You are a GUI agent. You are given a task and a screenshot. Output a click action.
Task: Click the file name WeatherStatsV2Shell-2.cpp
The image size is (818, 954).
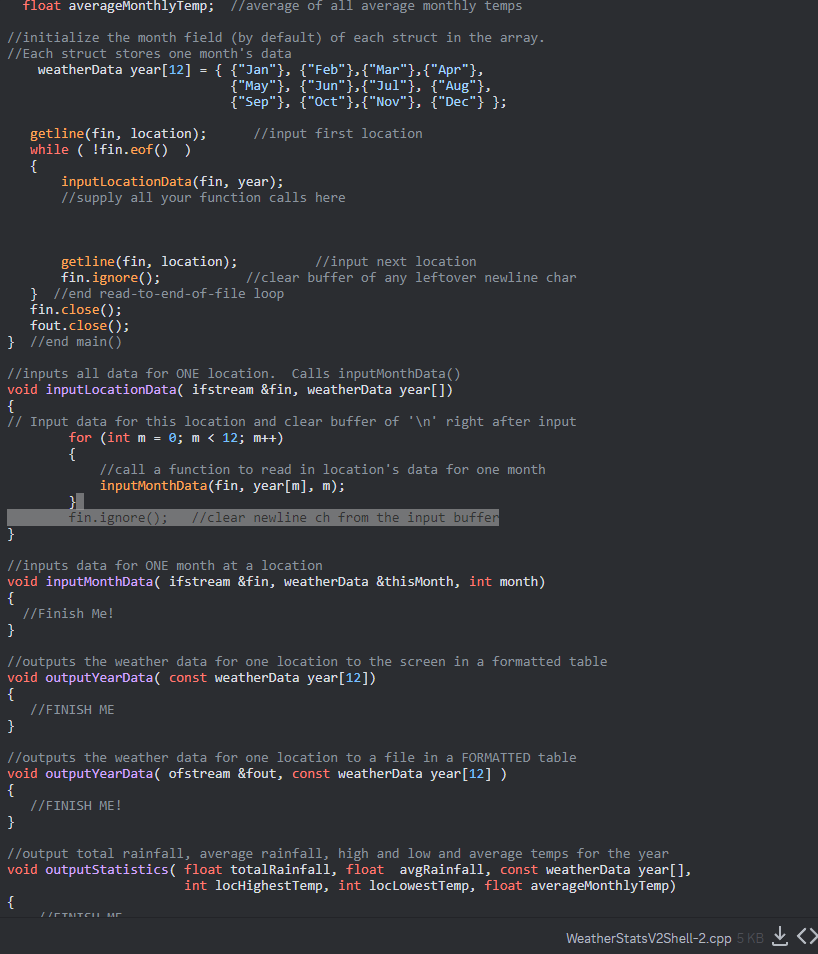(x=648, y=938)
